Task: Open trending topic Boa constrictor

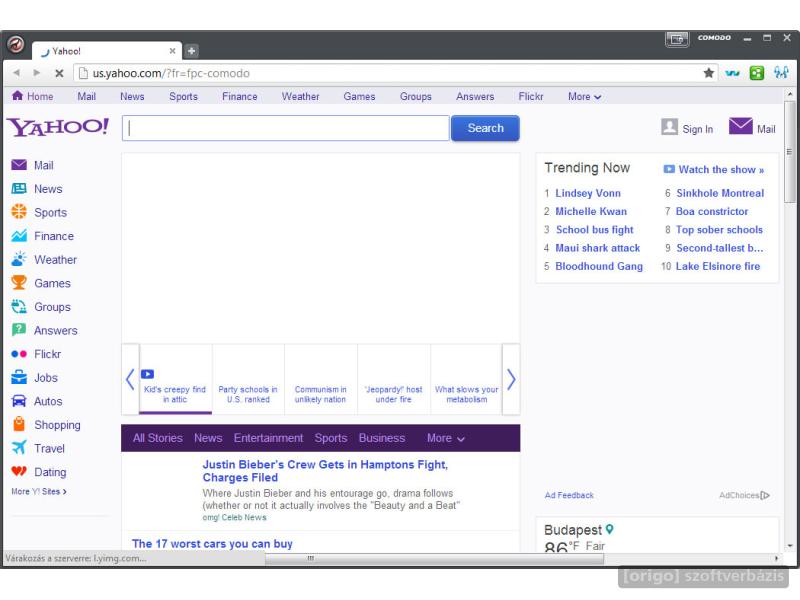Action: pos(712,211)
